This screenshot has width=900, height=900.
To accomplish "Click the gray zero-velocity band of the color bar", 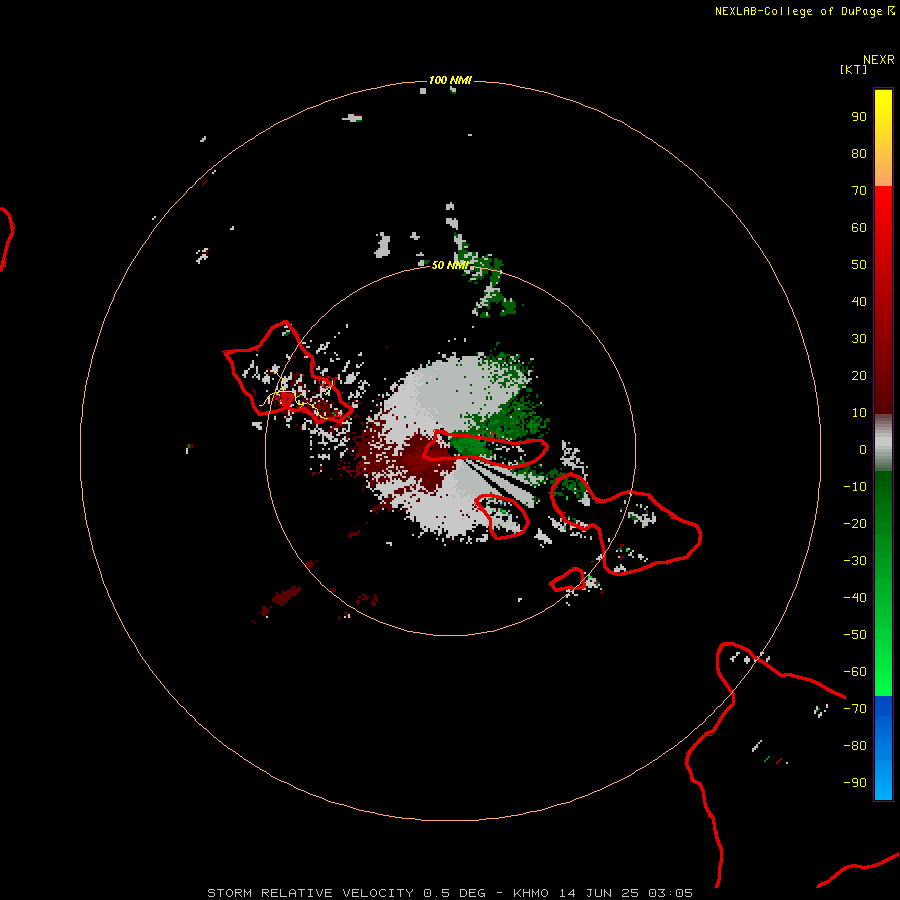I will pos(883,443).
